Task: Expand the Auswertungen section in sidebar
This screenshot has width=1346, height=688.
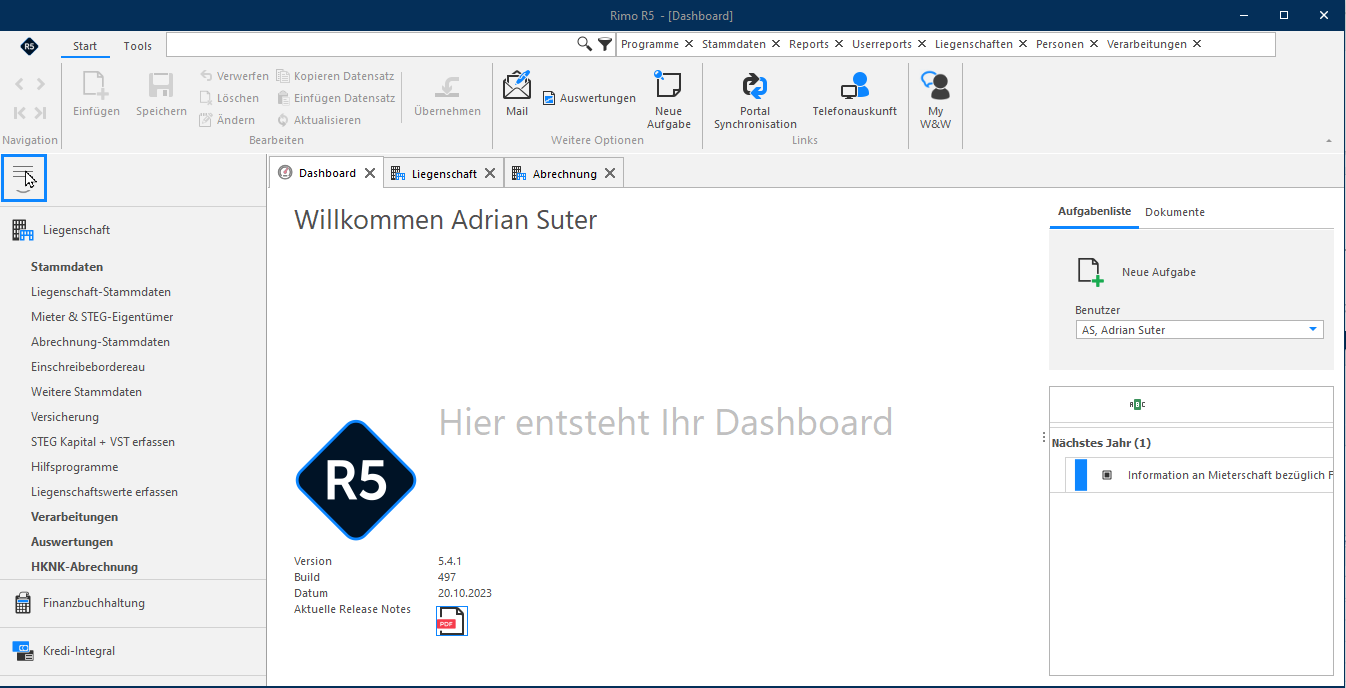Action: [x=72, y=542]
